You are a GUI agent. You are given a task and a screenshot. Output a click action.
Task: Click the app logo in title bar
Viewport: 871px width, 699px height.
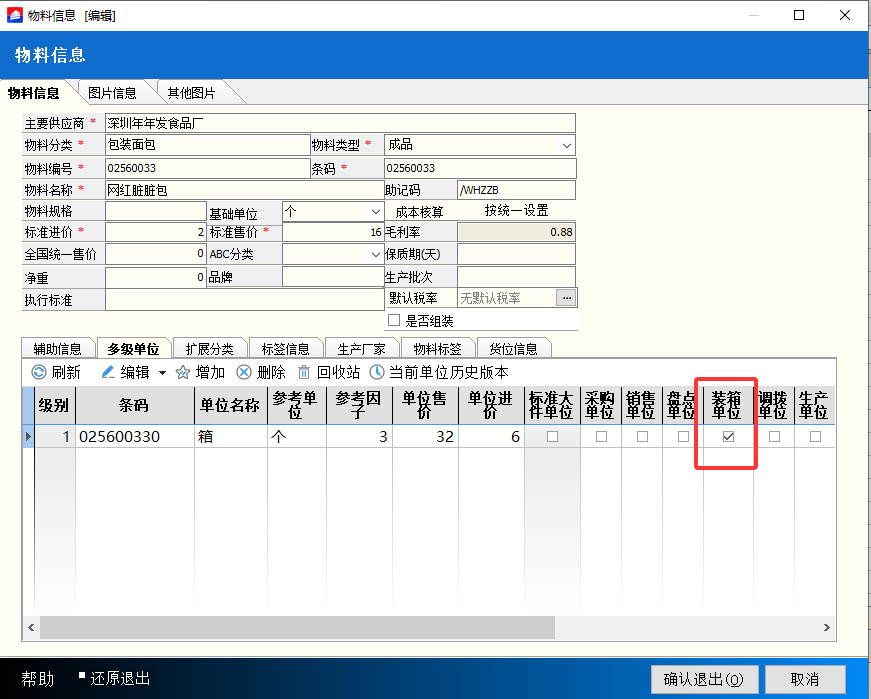coord(15,15)
